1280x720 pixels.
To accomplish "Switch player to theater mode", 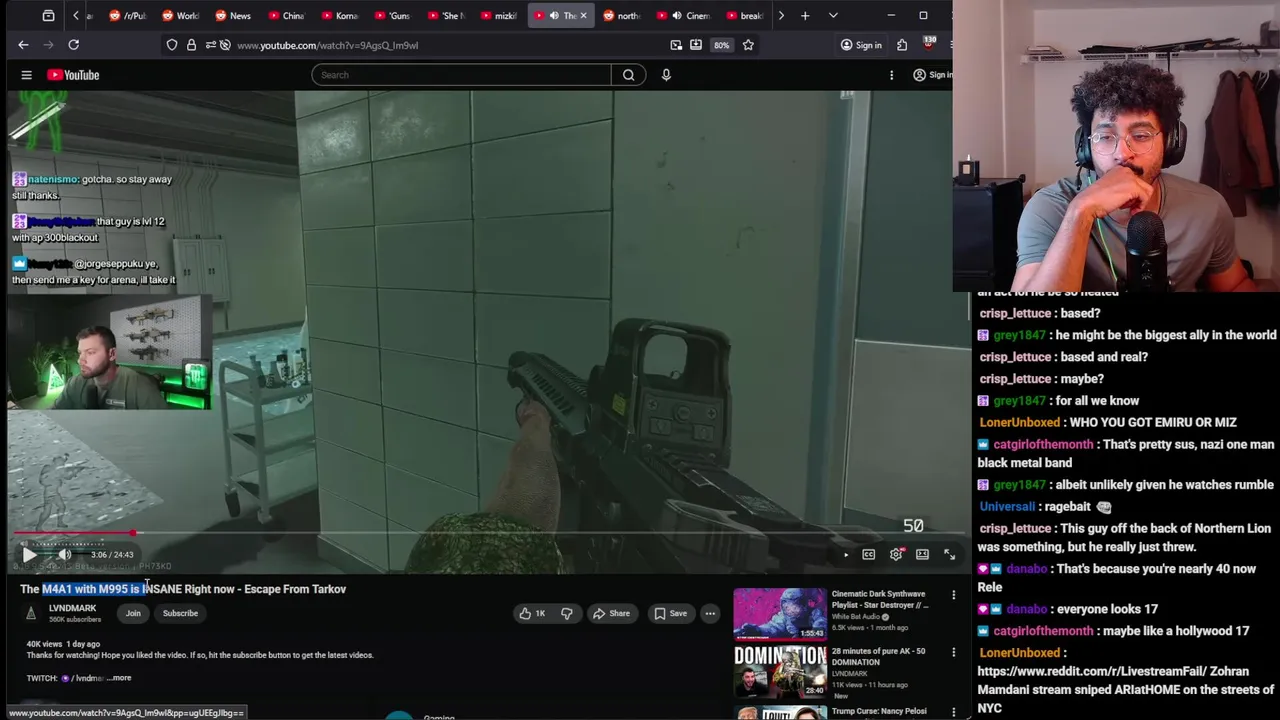I will click(922, 555).
